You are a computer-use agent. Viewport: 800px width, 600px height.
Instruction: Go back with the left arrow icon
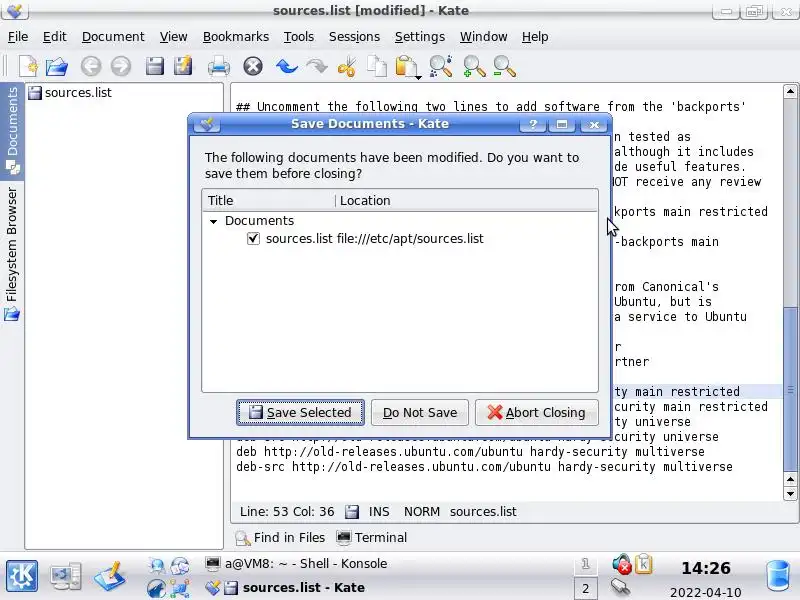(91, 66)
